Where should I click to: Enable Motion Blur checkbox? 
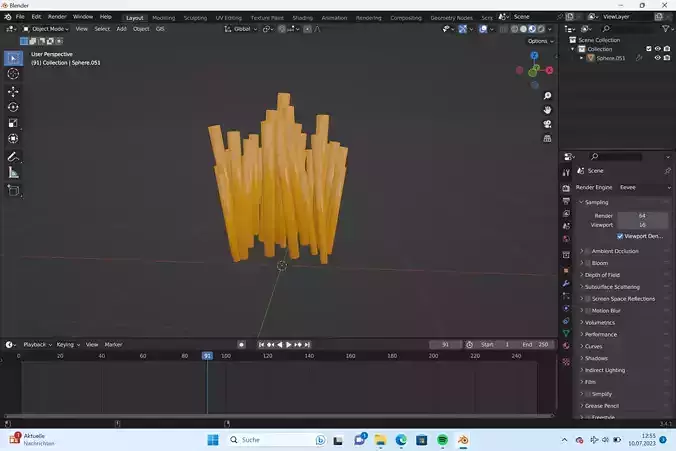click(x=587, y=310)
